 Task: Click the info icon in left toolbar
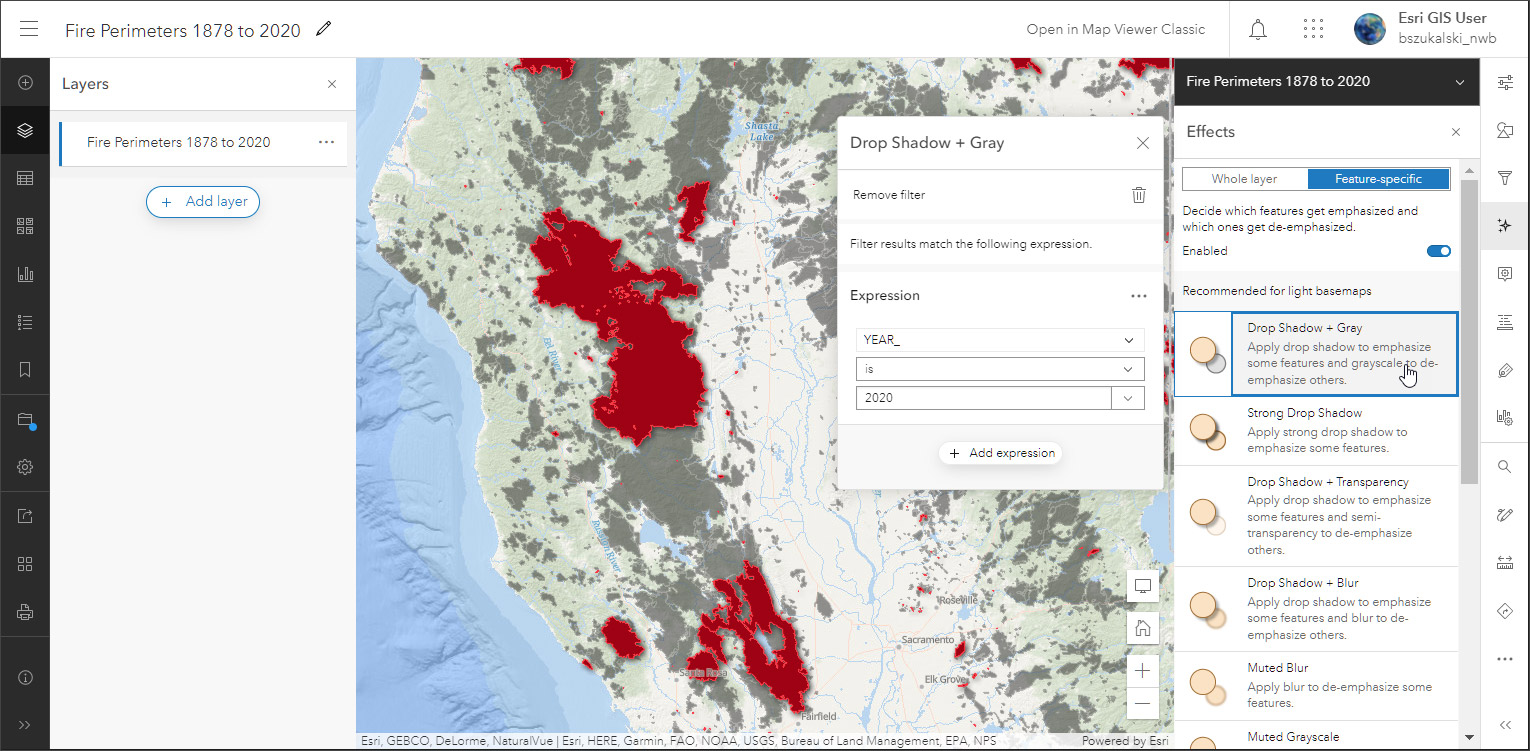[26, 677]
